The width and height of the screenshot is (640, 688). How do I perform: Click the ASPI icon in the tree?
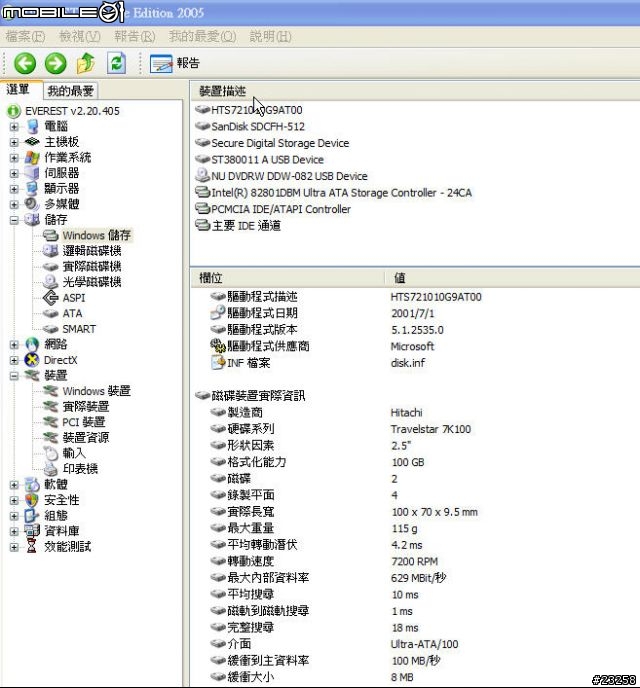pyautogui.click(x=50, y=298)
